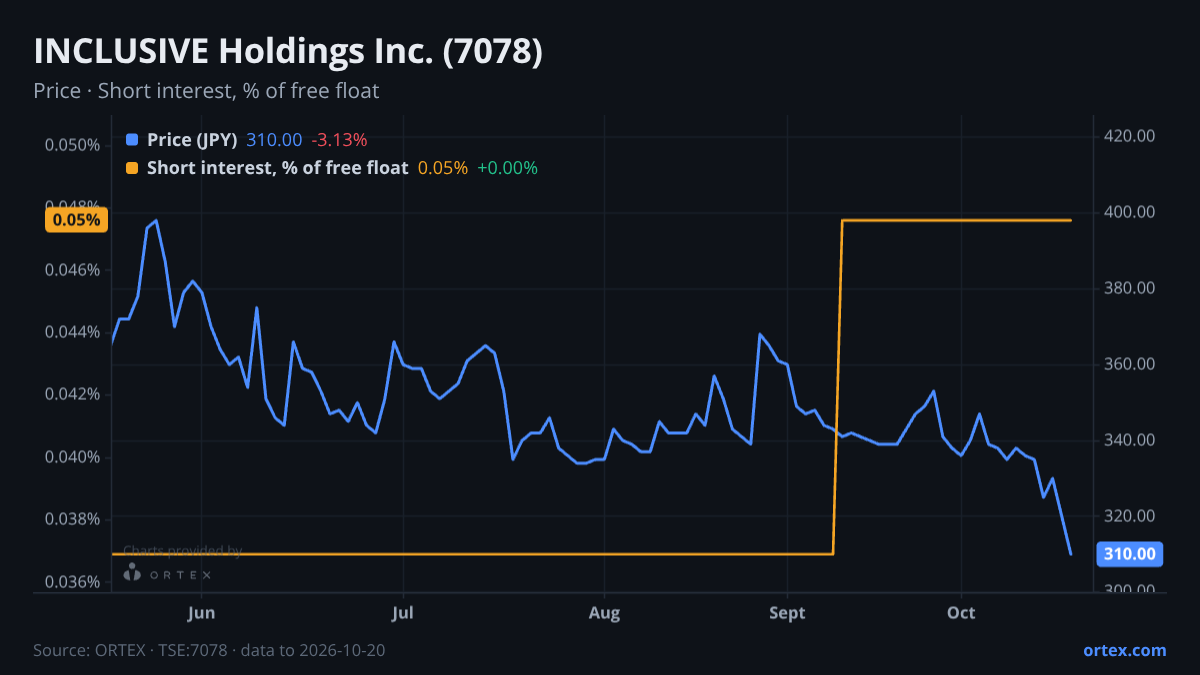
Task: Click the blue Price legend color square
Action: pos(133,140)
